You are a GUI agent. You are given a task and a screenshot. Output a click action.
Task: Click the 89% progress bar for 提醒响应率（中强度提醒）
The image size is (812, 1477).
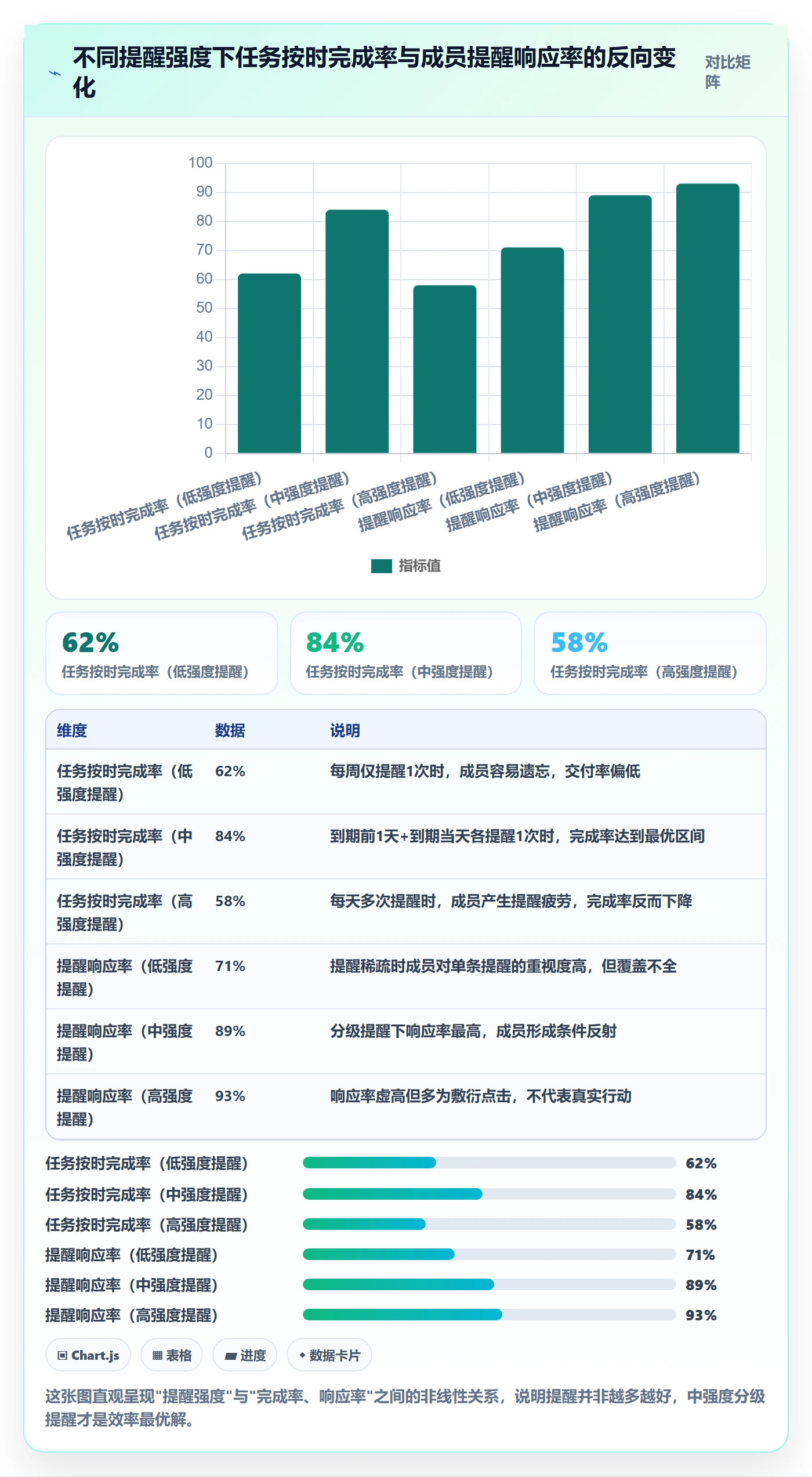[x=489, y=1284]
